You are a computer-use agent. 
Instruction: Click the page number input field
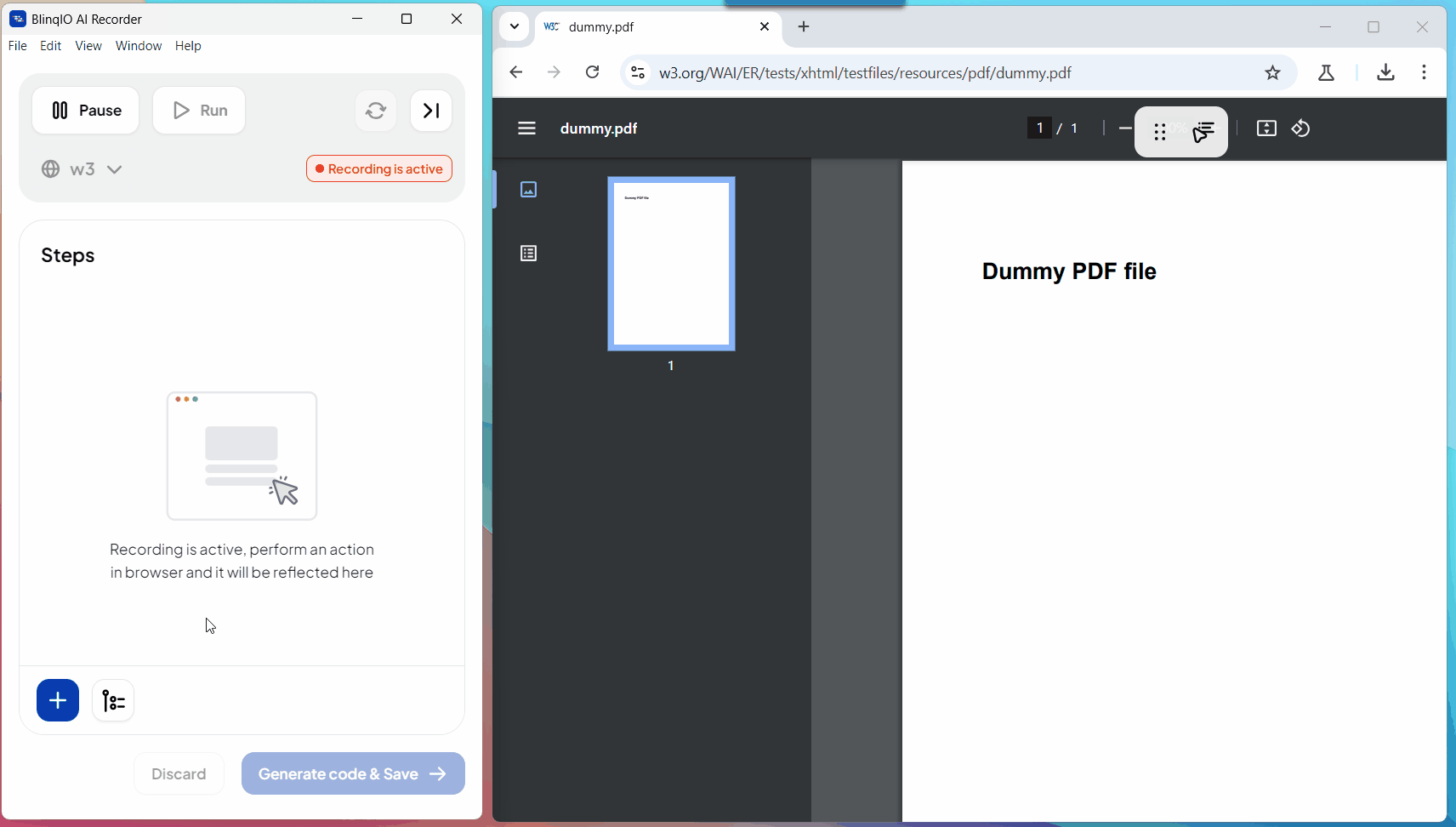coord(1041,127)
